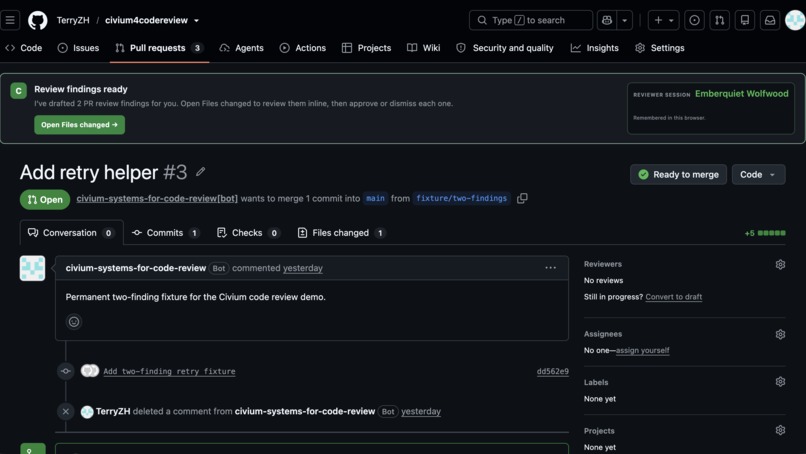The height and width of the screenshot is (454, 806).
Task: Click the +5 diffstat indicator
Action: point(764,233)
